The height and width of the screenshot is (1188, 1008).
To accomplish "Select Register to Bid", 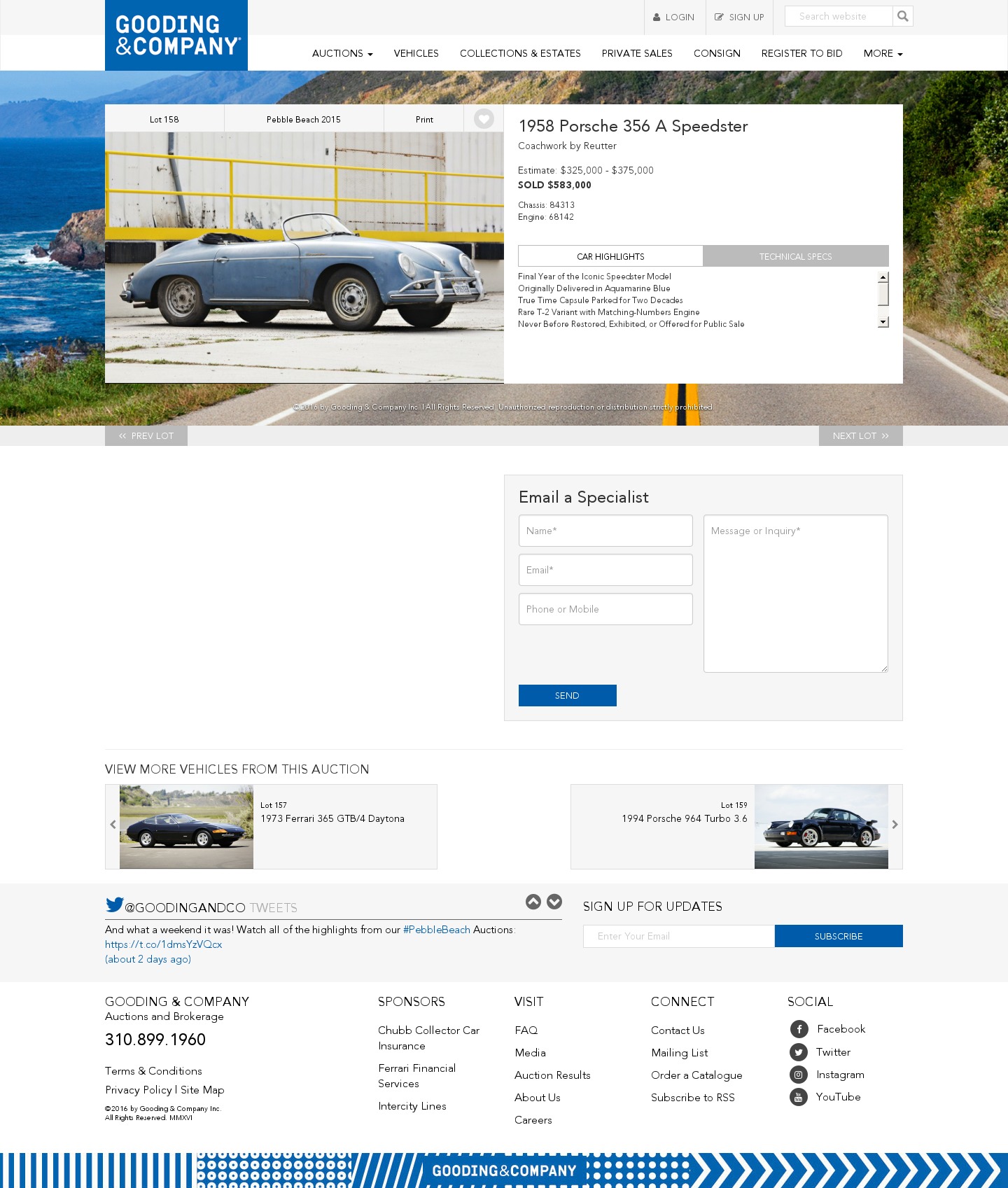I will (x=801, y=53).
